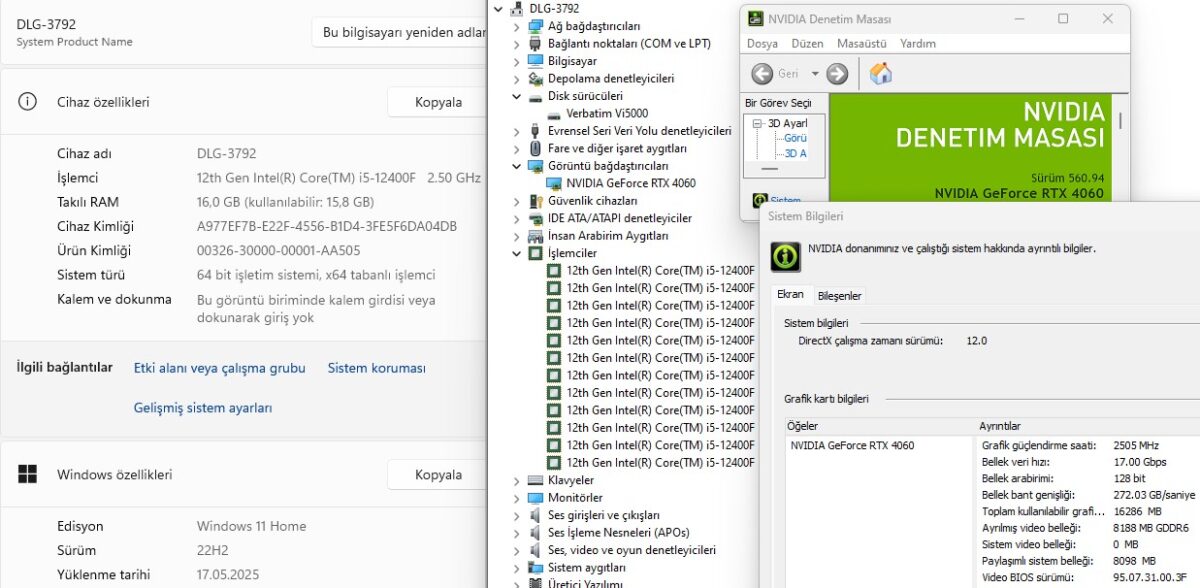The image size is (1200, 588).
Task: Click the İşlemciler processor category icon
Action: click(536, 253)
